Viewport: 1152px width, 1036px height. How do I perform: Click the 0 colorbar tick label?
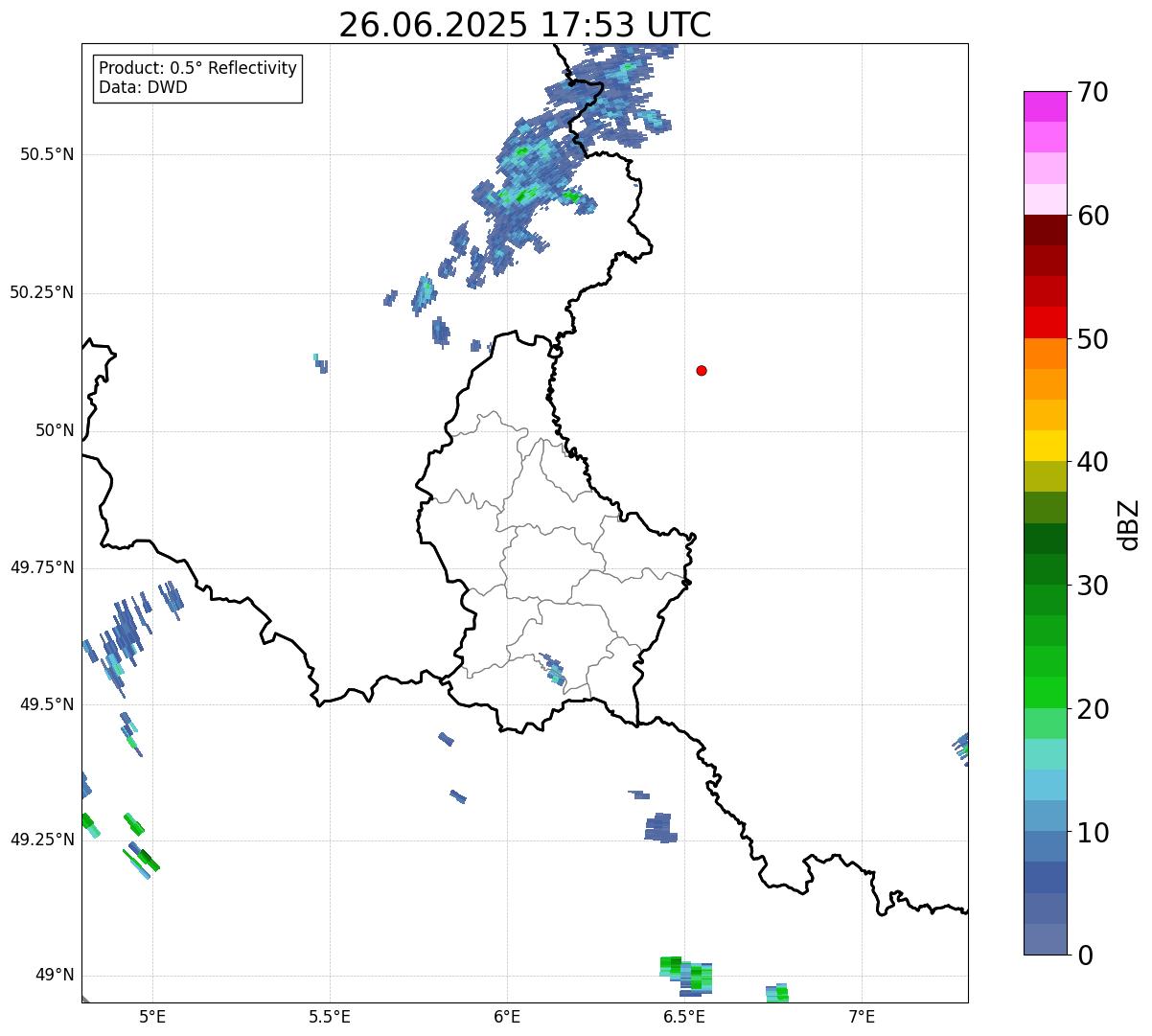point(1085,955)
